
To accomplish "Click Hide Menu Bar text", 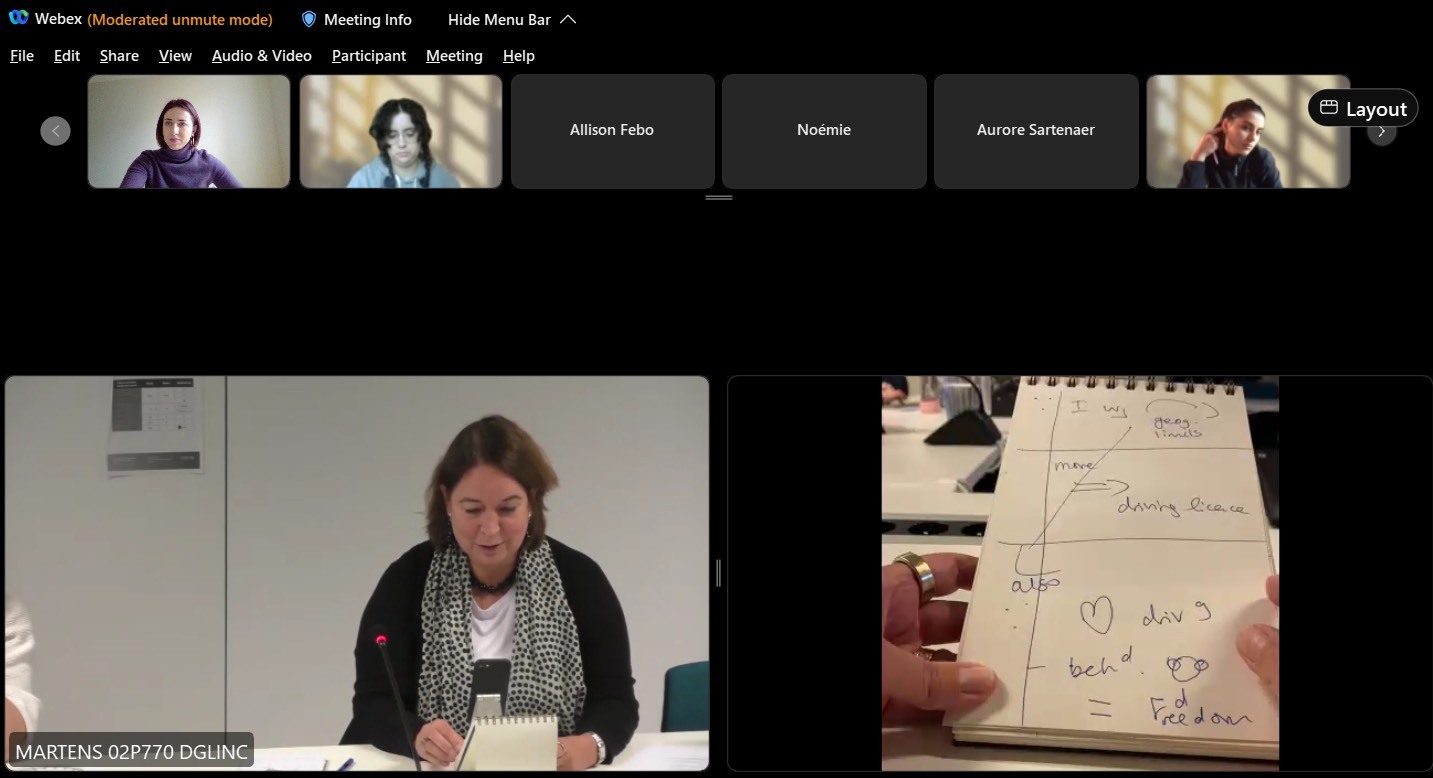I will pyautogui.click(x=499, y=19).
